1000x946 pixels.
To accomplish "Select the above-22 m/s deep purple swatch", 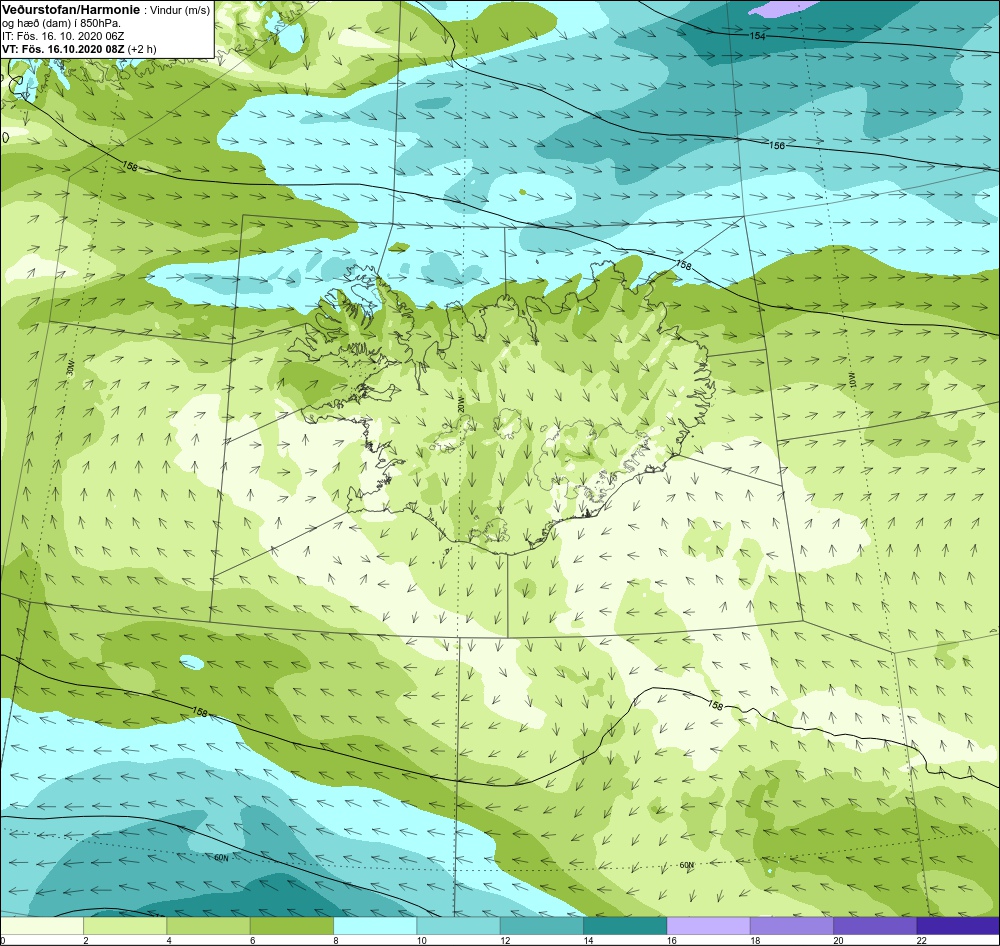I will (x=958, y=925).
